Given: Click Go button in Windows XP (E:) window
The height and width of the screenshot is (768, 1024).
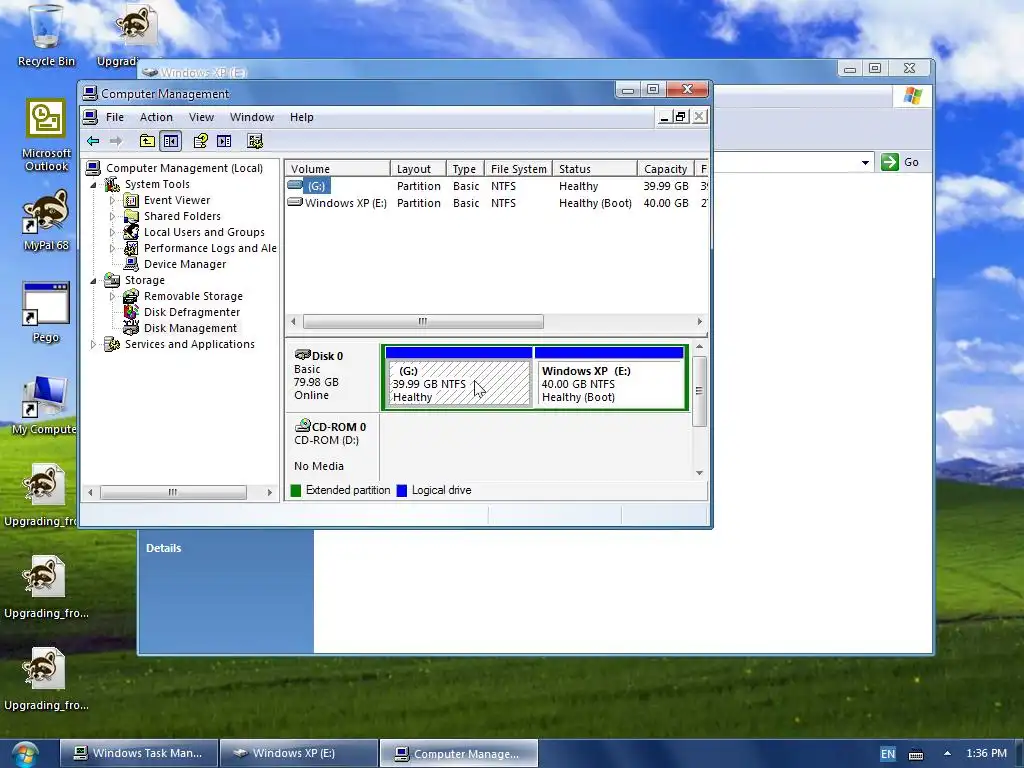Looking at the screenshot, I should 900,162.
